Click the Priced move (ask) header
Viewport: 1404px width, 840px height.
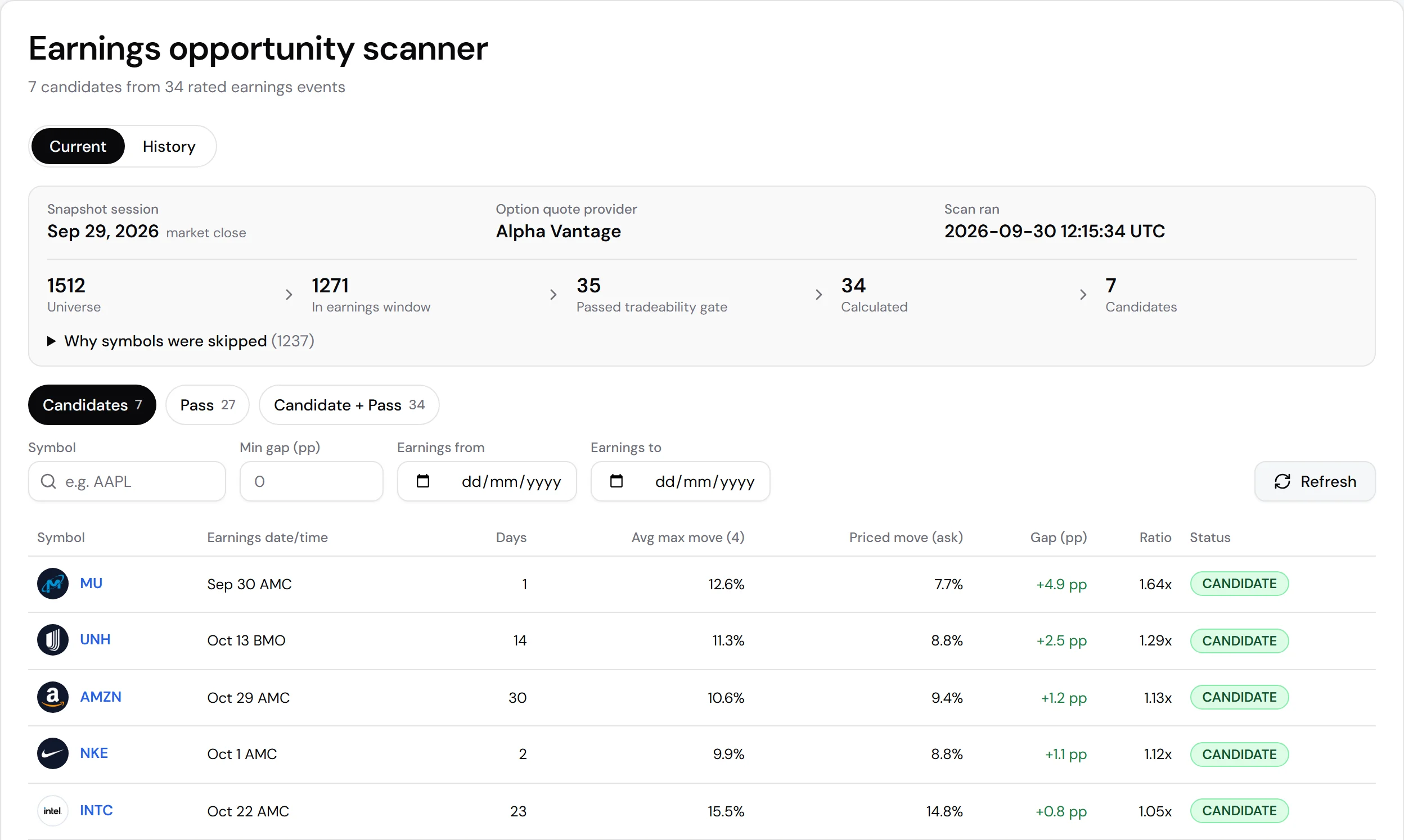click(906, 538)
